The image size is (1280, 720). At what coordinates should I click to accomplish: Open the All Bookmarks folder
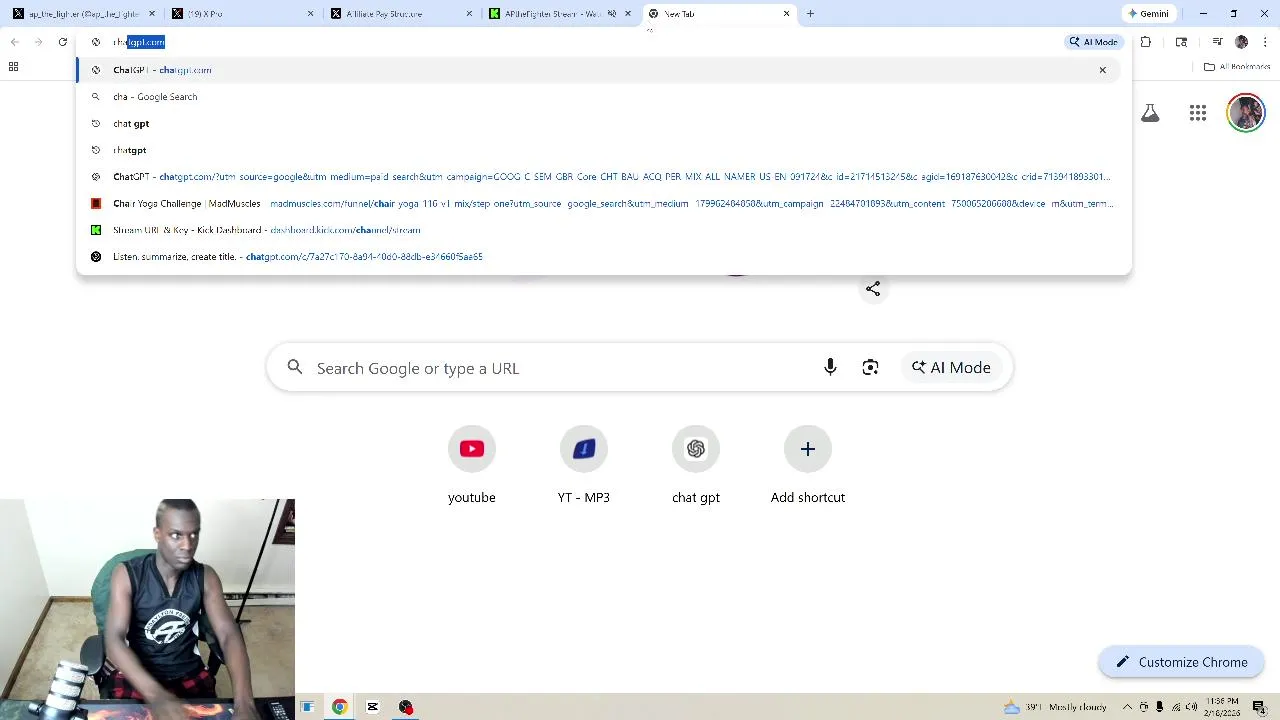click(1237, 67)
